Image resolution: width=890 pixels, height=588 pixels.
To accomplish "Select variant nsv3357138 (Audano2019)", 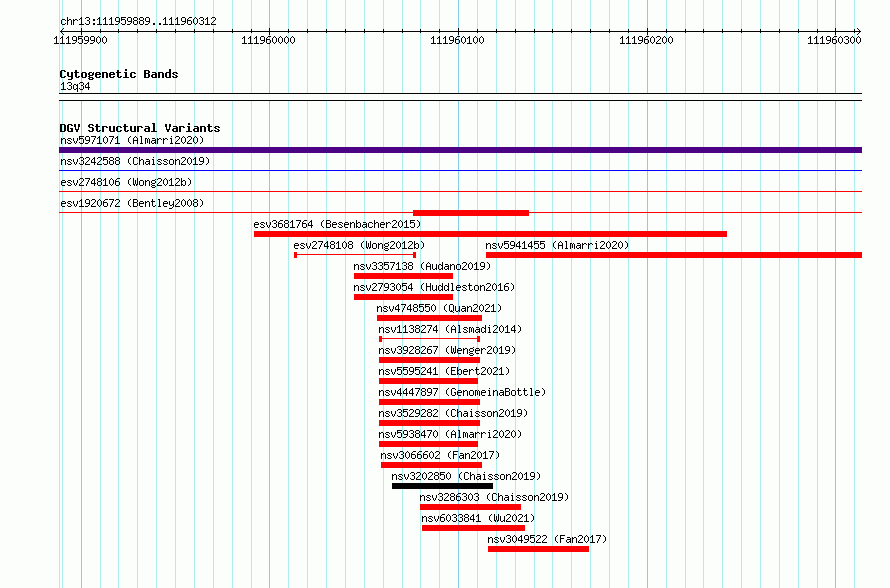I will (422, 266).
